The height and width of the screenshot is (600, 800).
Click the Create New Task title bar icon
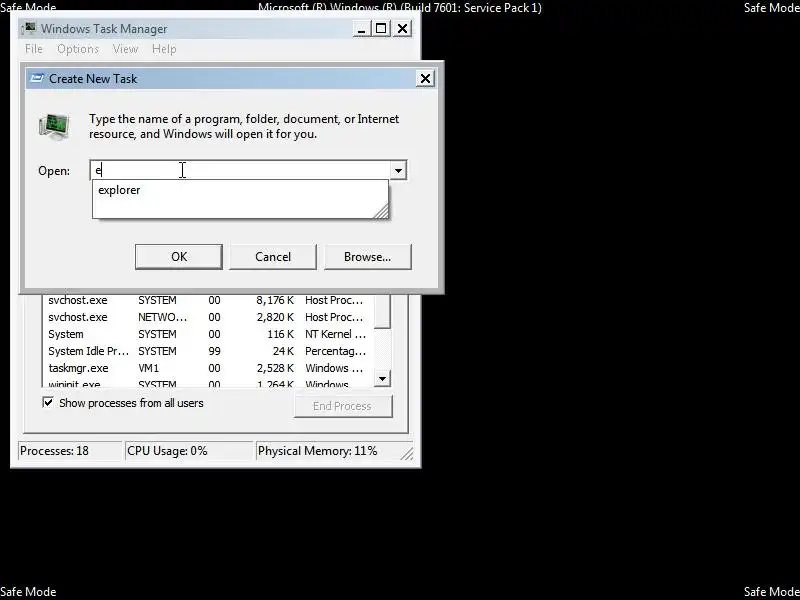pyautogui.click(x=37, y=78)
